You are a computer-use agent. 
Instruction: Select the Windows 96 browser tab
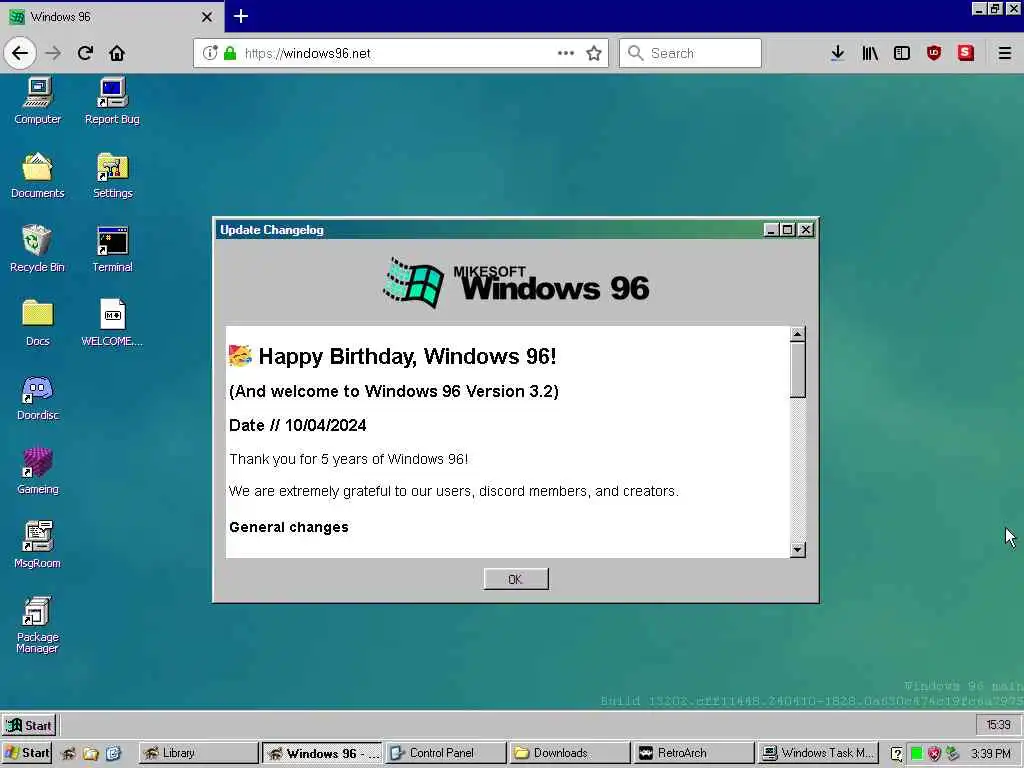[x=111, y=16]
